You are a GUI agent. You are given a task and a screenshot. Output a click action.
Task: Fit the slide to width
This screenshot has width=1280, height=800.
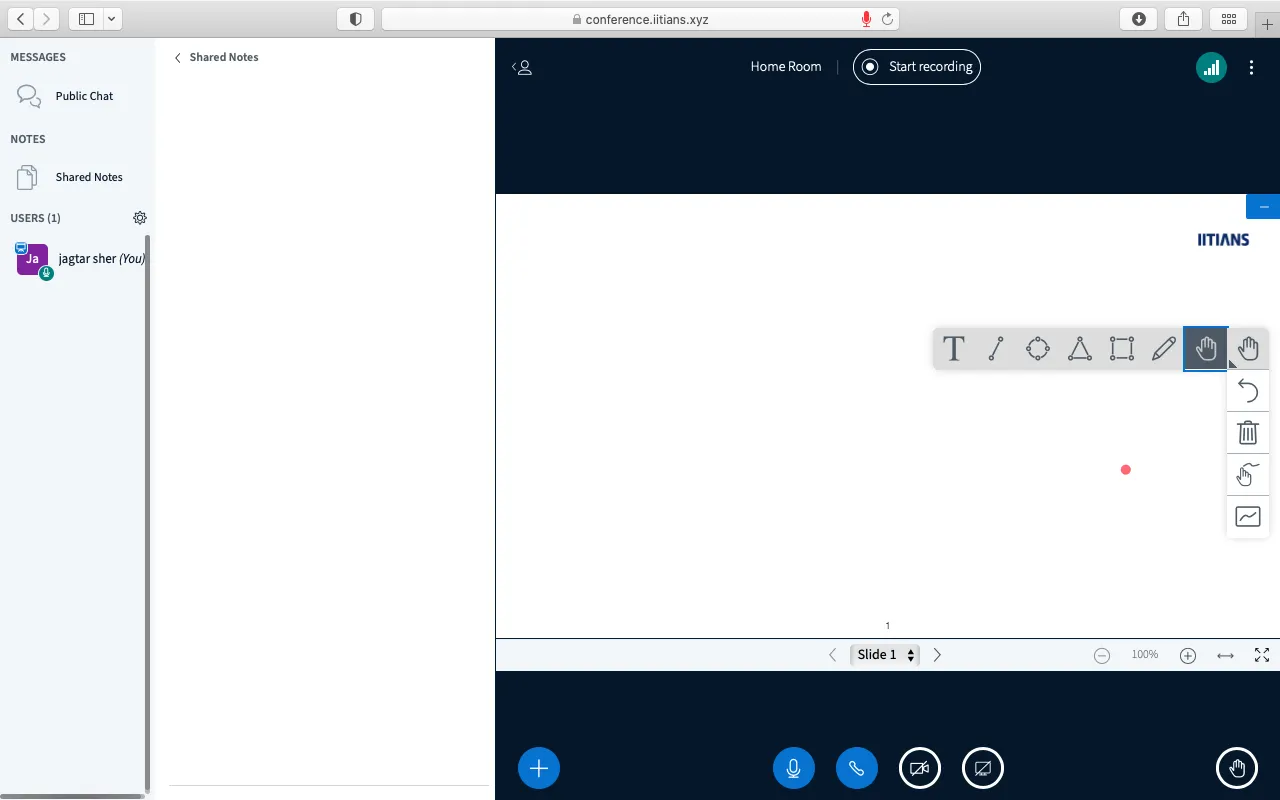(x=1225, y=656)
